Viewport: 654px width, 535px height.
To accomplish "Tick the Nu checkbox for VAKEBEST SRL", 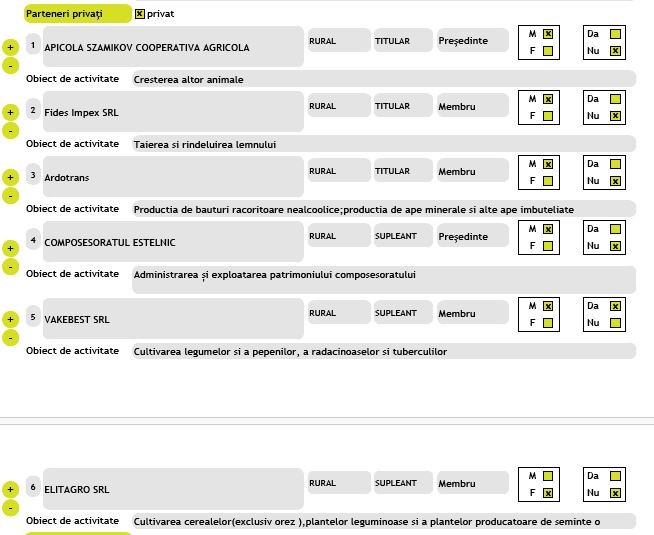I will 615,323.
